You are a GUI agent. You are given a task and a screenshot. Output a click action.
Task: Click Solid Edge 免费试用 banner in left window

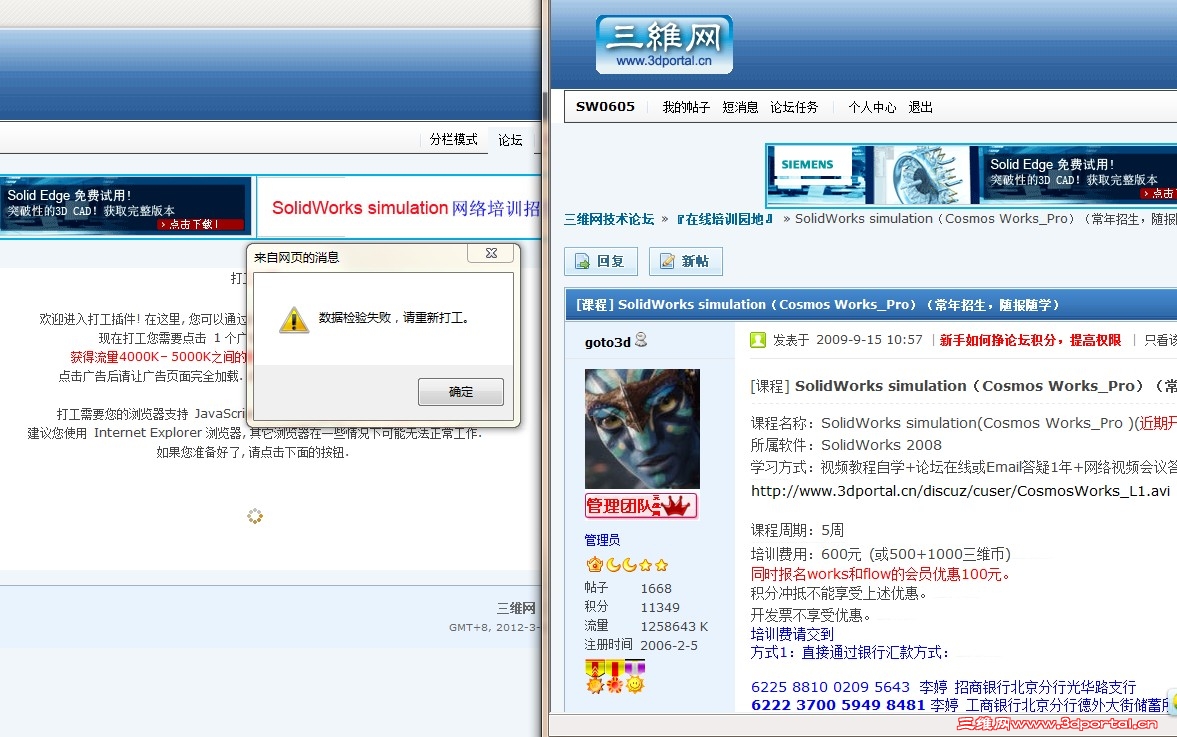(124, 205)
